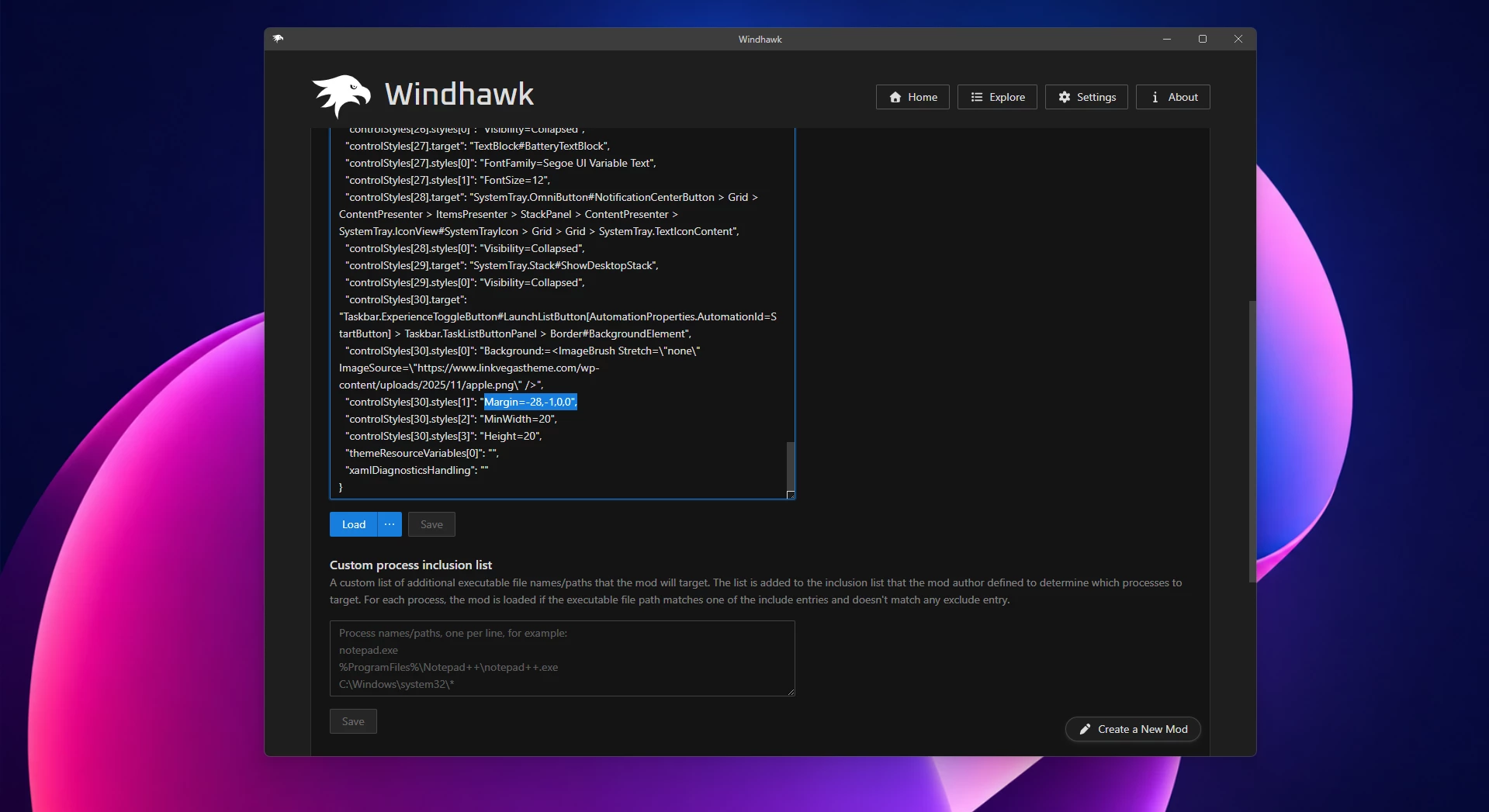Image resolution: width=1489 pixels, height=812 pixels.
Task: Open Windhawk Settings
Action: click(x=1086, y=97)
